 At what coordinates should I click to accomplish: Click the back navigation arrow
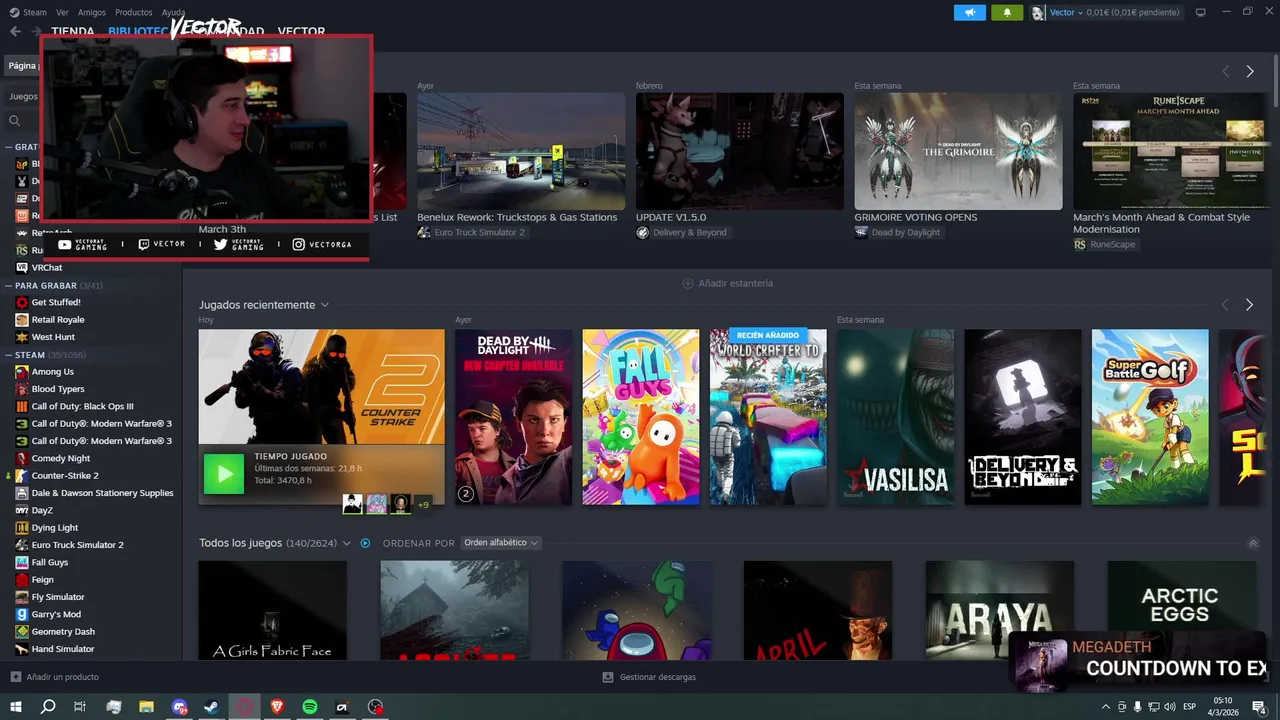pos(15,31)
